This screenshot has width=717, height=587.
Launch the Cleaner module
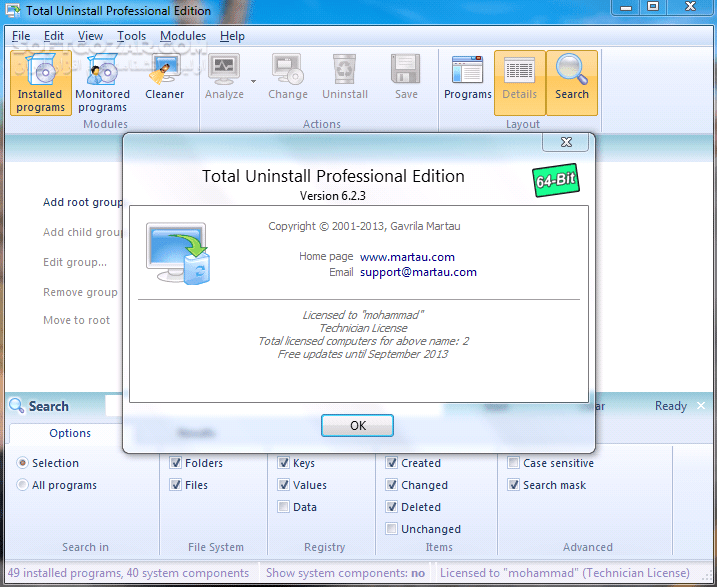coord(165,76)
